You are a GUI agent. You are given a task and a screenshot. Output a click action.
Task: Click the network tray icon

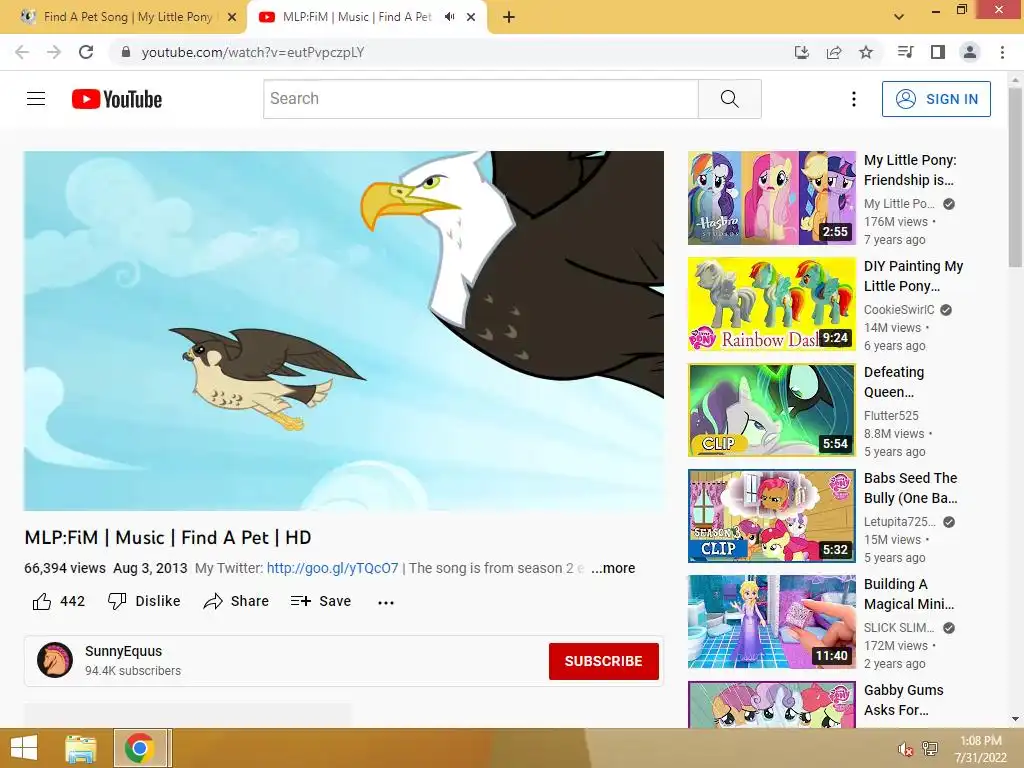tap(930, 748)
